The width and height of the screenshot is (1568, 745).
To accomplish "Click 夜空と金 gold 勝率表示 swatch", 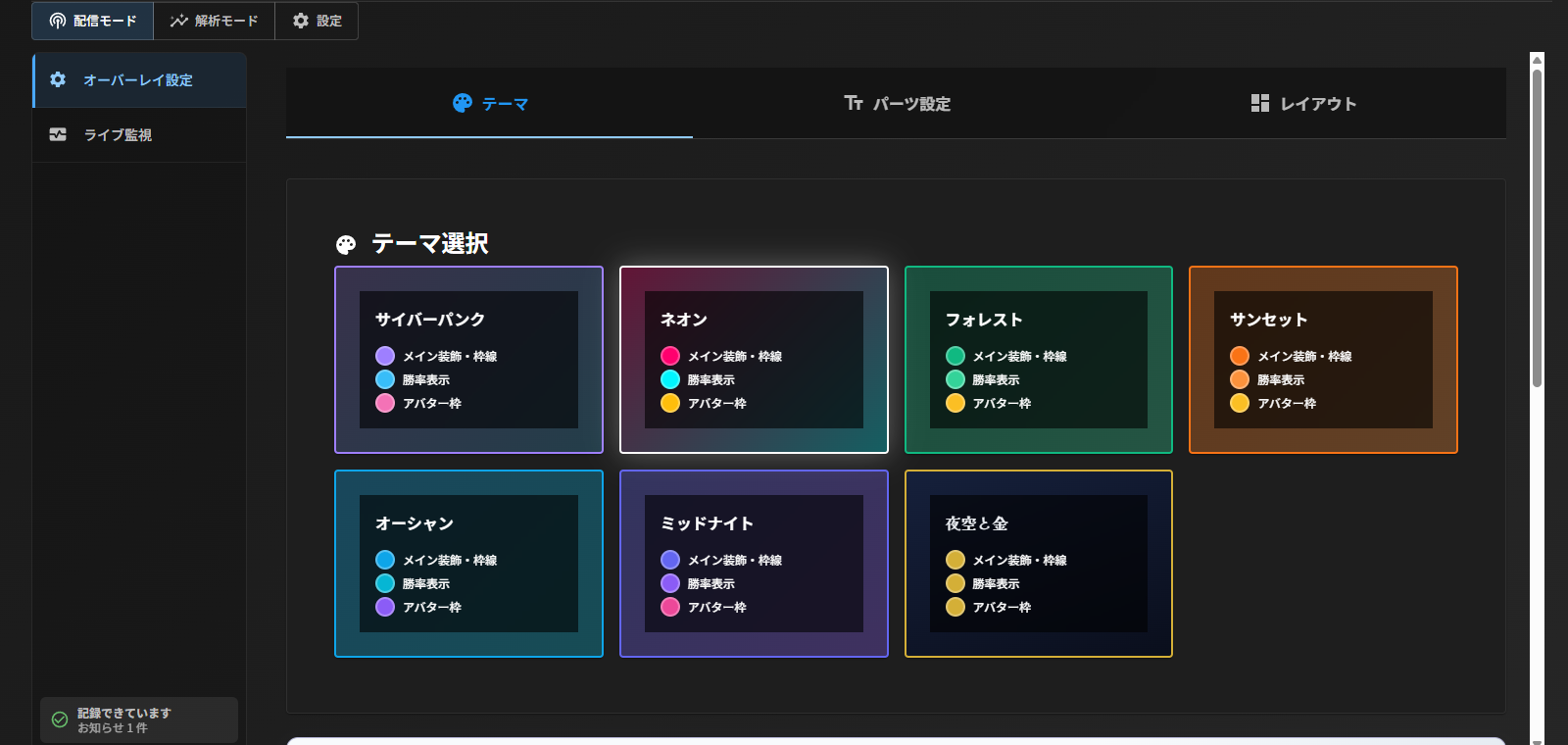I will (x=955, y=583).
